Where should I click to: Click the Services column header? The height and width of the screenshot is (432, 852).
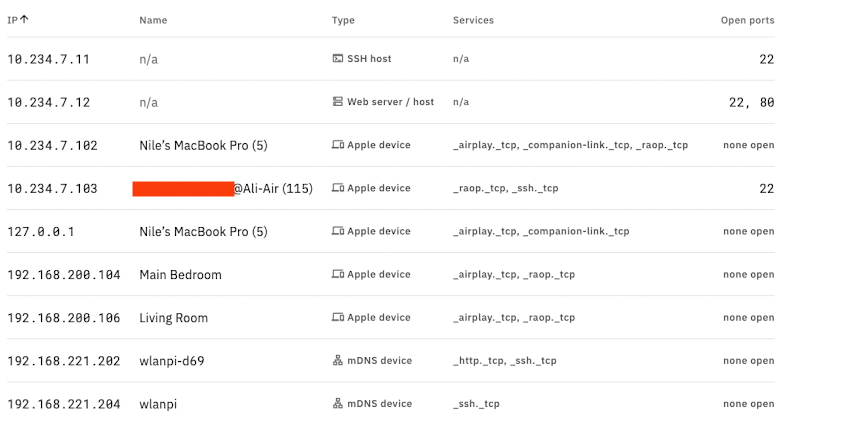click(x=473, y=20)
